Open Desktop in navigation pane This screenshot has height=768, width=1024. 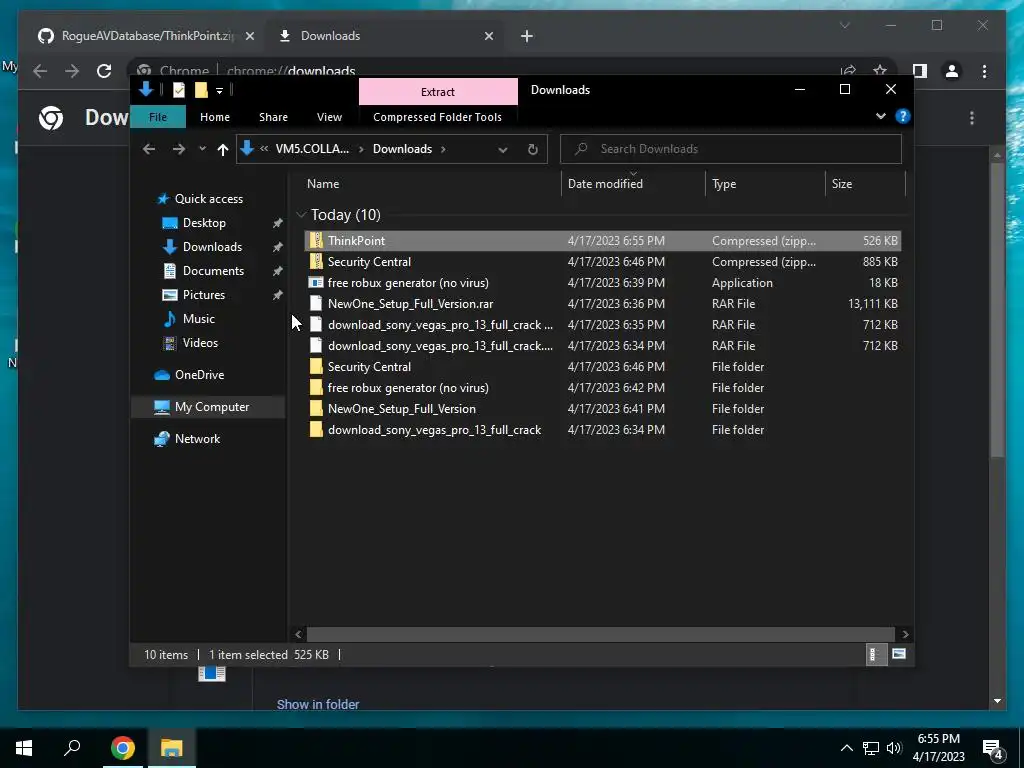coord(204,223)
